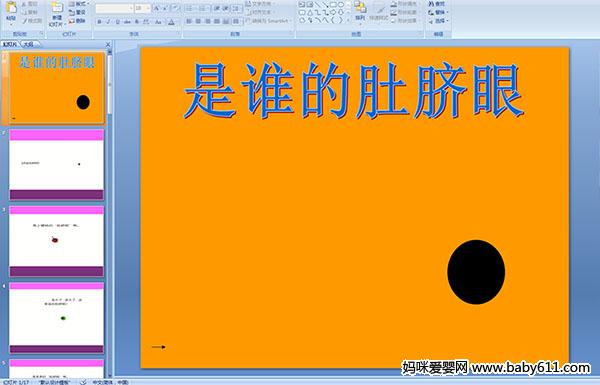
Task: Close the slide thumbnail pane
Action: click(108, 44)
